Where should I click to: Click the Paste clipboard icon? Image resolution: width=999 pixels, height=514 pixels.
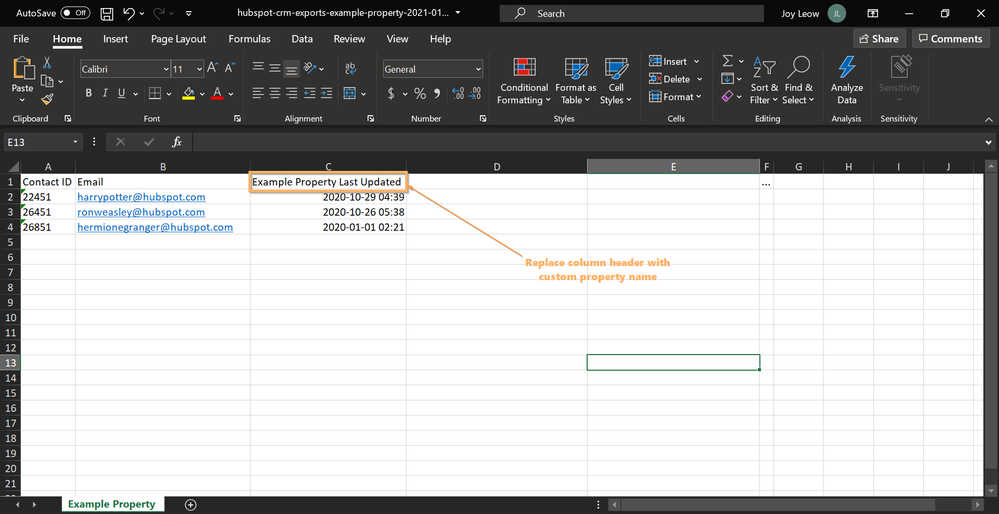[23, 69]
